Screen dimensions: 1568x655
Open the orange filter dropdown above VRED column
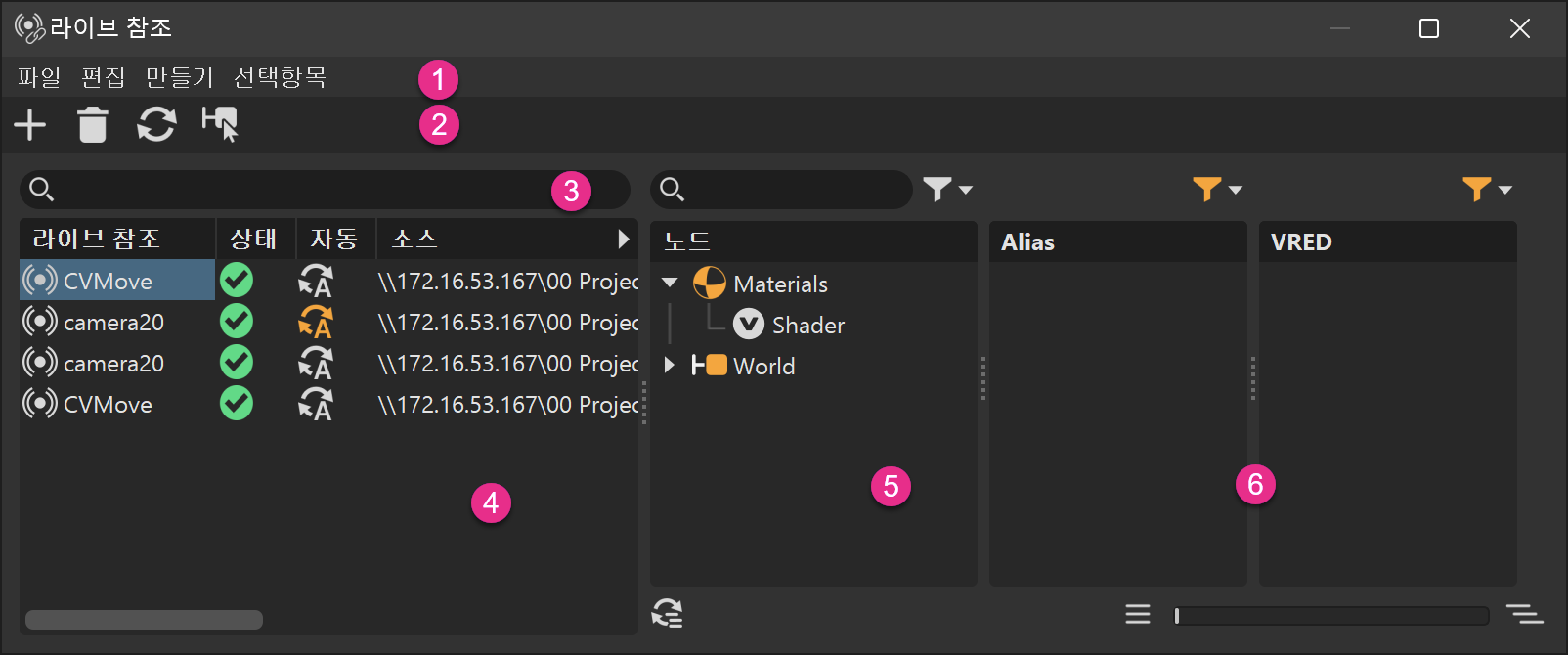pos(1487,189)
